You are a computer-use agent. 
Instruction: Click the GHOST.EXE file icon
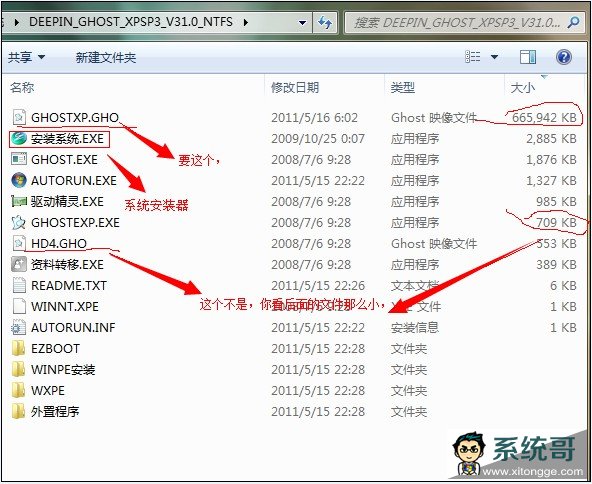tap(19, 159)
